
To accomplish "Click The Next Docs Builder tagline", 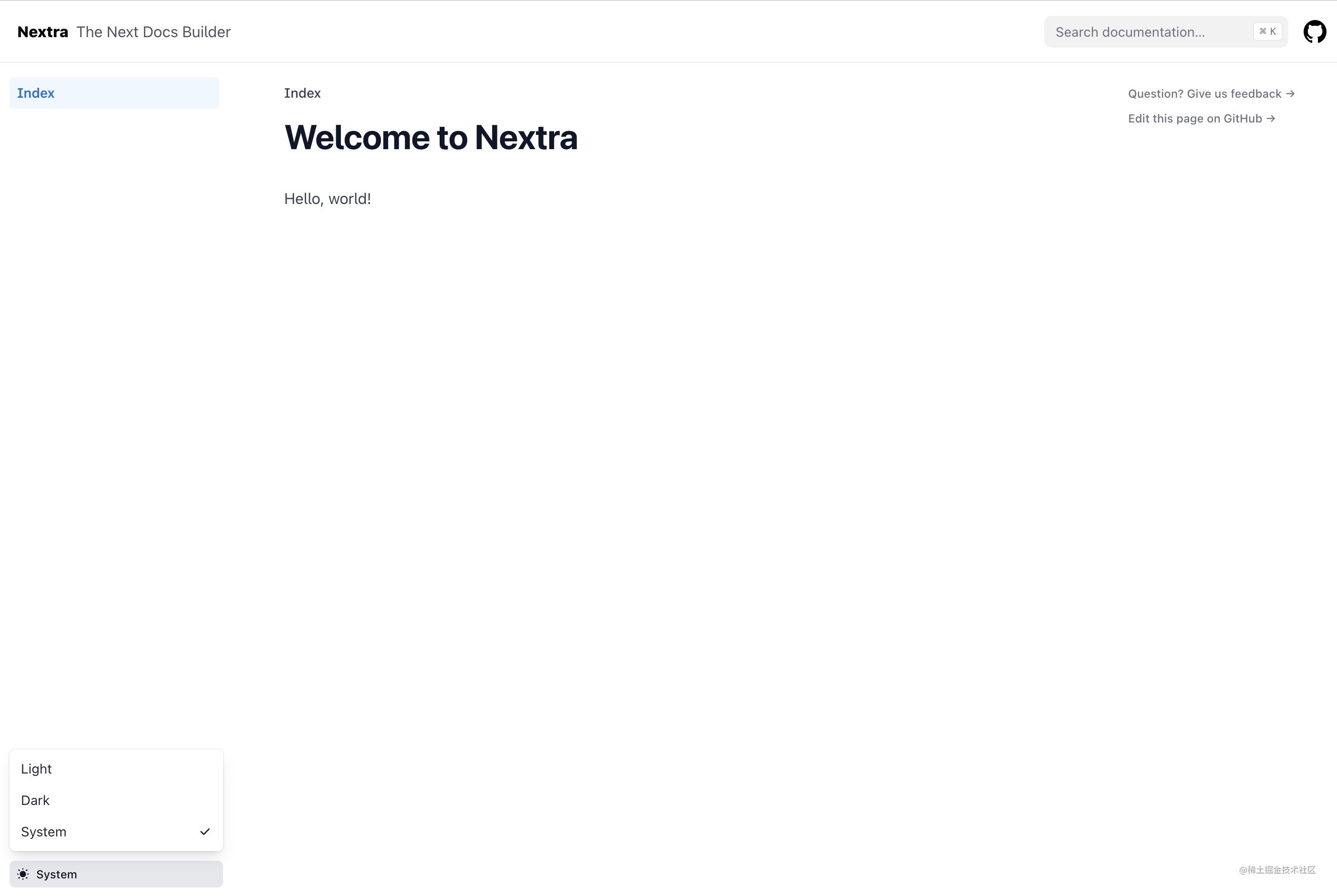I will pos(154,32).
